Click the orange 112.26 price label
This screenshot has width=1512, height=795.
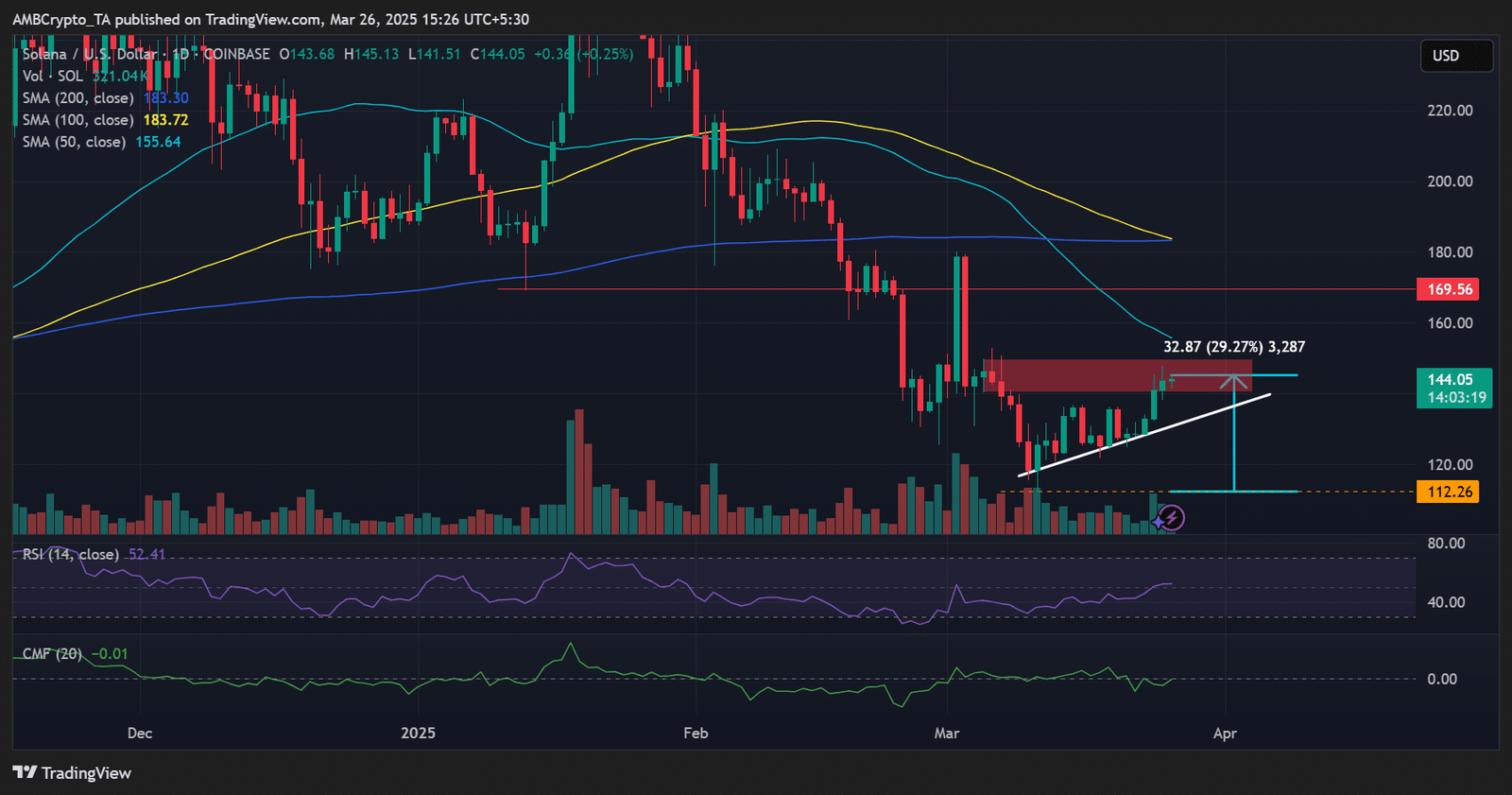tap(1448, 492)
